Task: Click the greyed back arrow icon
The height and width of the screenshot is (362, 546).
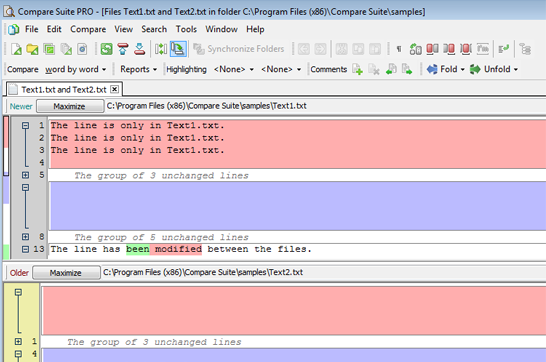Action: [x=304, y=49]
